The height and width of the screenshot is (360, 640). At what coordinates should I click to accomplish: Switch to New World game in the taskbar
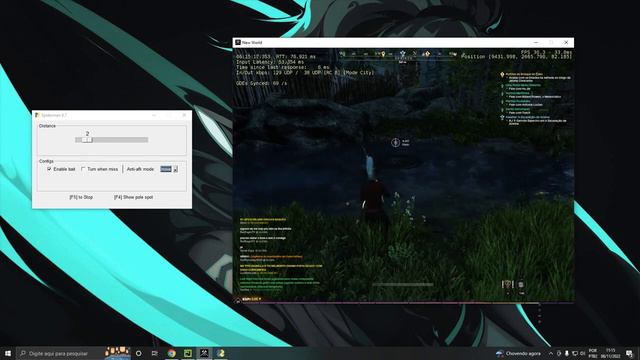[204, 353]
